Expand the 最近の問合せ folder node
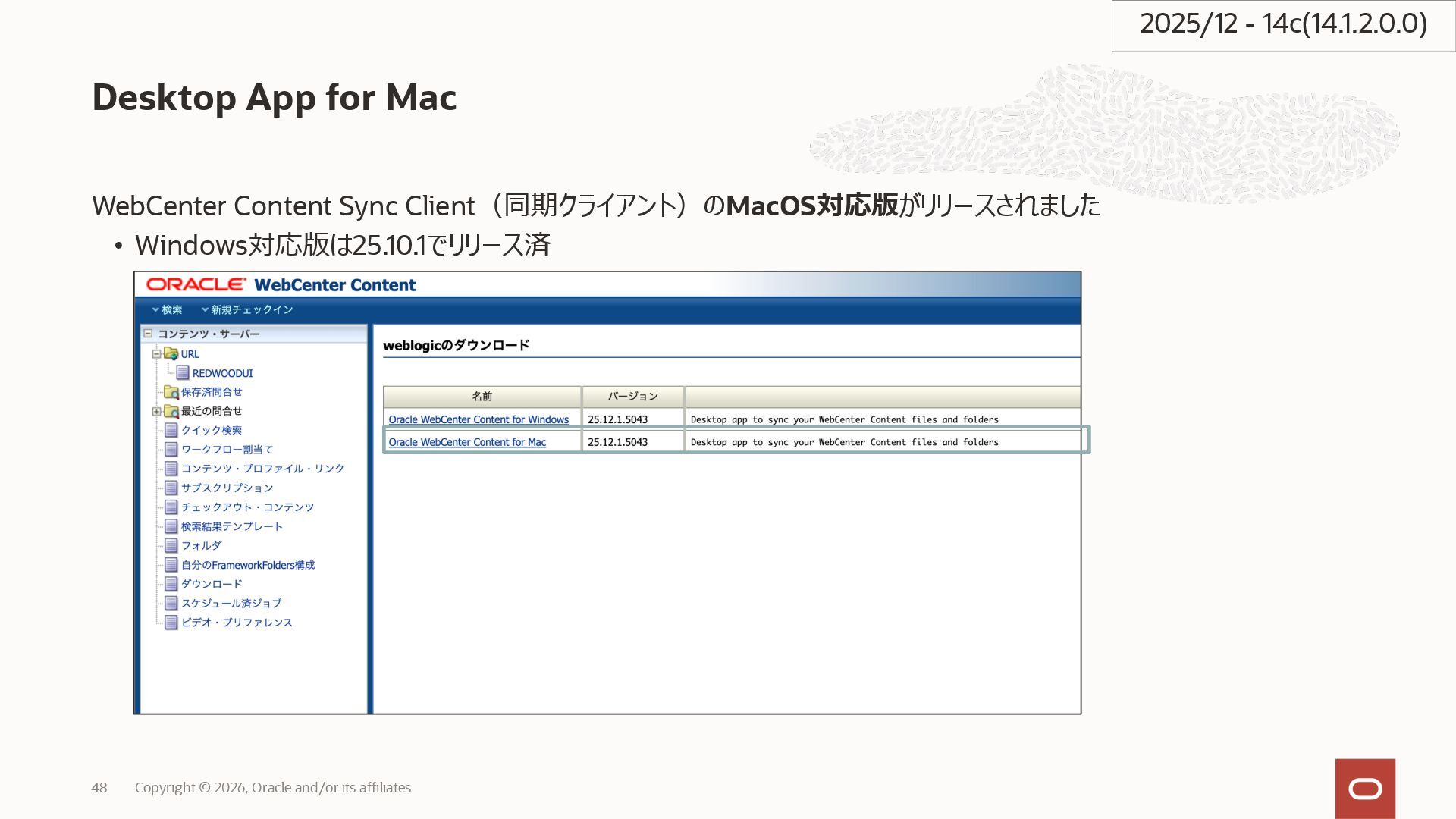Viewport: 1456px width, 819px height. pyautogui.click(x=156, y=412)
